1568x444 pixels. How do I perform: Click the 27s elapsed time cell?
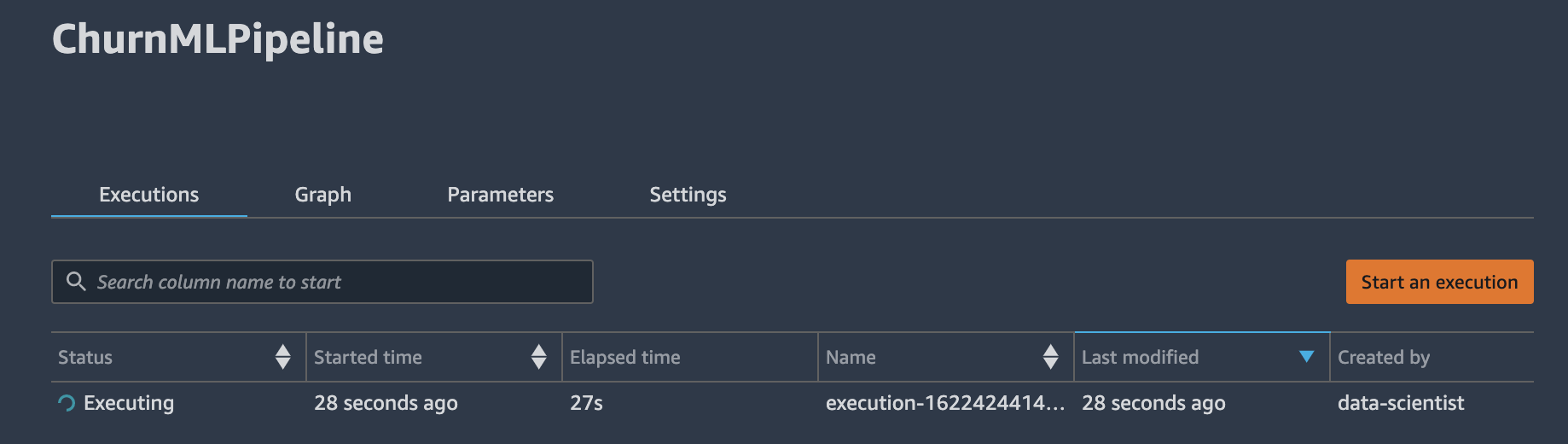pyautogui.click(x=587, y=403)
